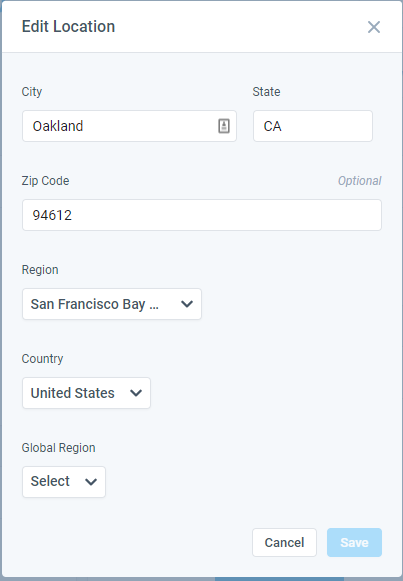Focus the City field containing Oakland

[x=129, y=126]
